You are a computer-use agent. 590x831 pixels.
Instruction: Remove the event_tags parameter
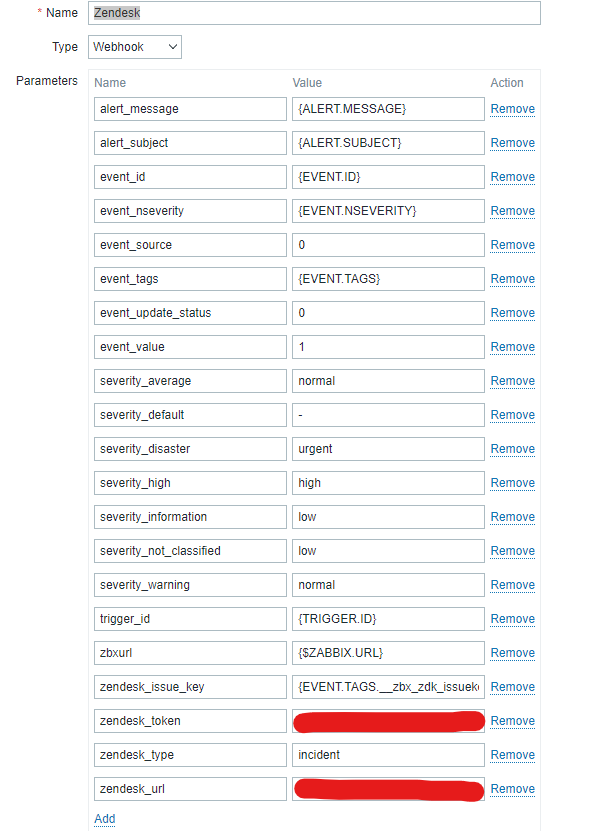pyautogui.click(x=512, y=279)
